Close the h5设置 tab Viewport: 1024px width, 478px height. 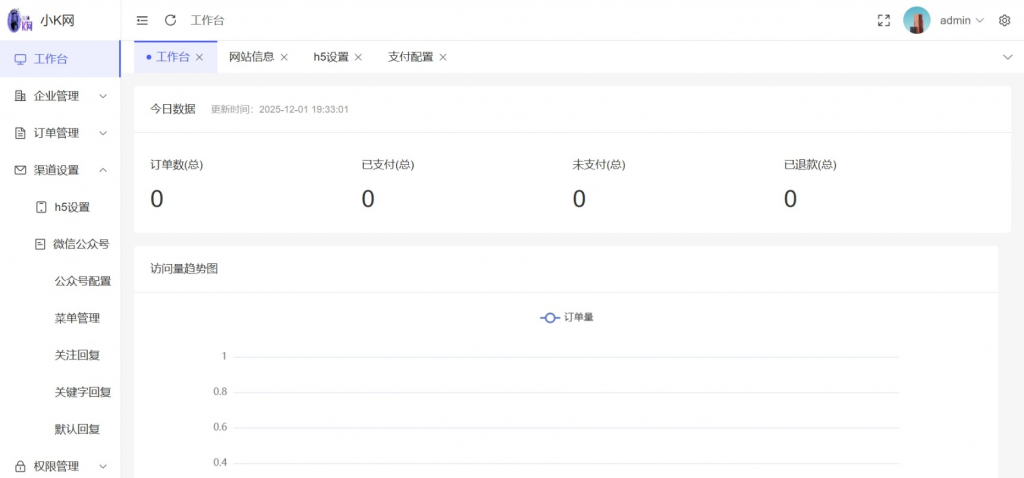358,57
